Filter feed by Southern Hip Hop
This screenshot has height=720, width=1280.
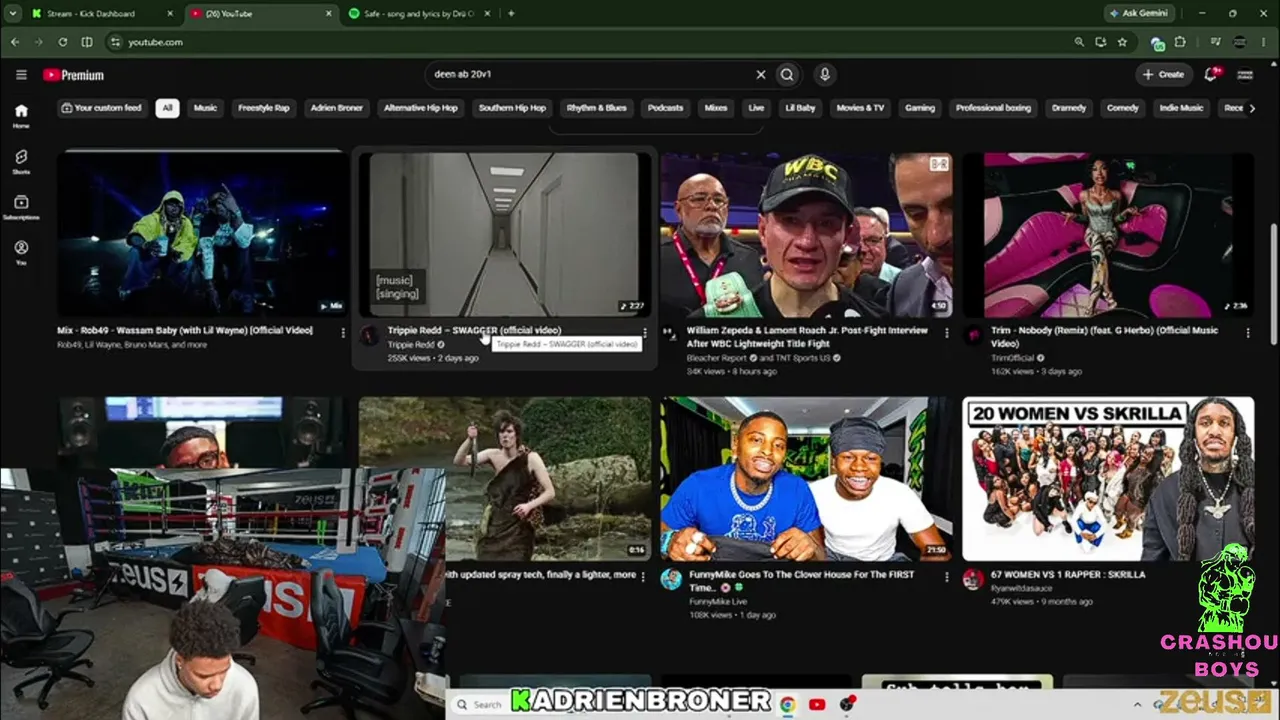(512, 108)
